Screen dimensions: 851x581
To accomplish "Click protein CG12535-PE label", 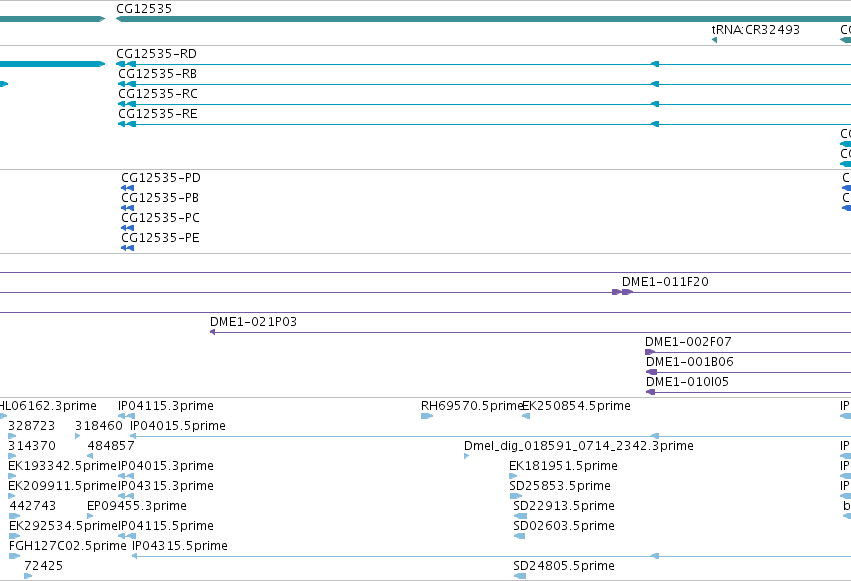I will 160,238.
